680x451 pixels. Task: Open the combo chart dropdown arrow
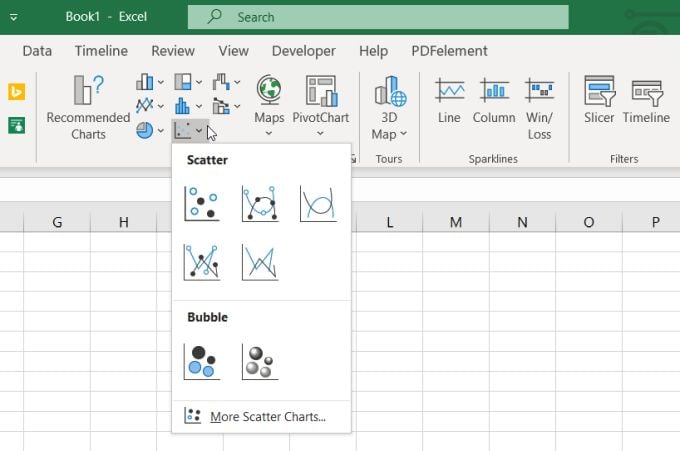(237, 106)
